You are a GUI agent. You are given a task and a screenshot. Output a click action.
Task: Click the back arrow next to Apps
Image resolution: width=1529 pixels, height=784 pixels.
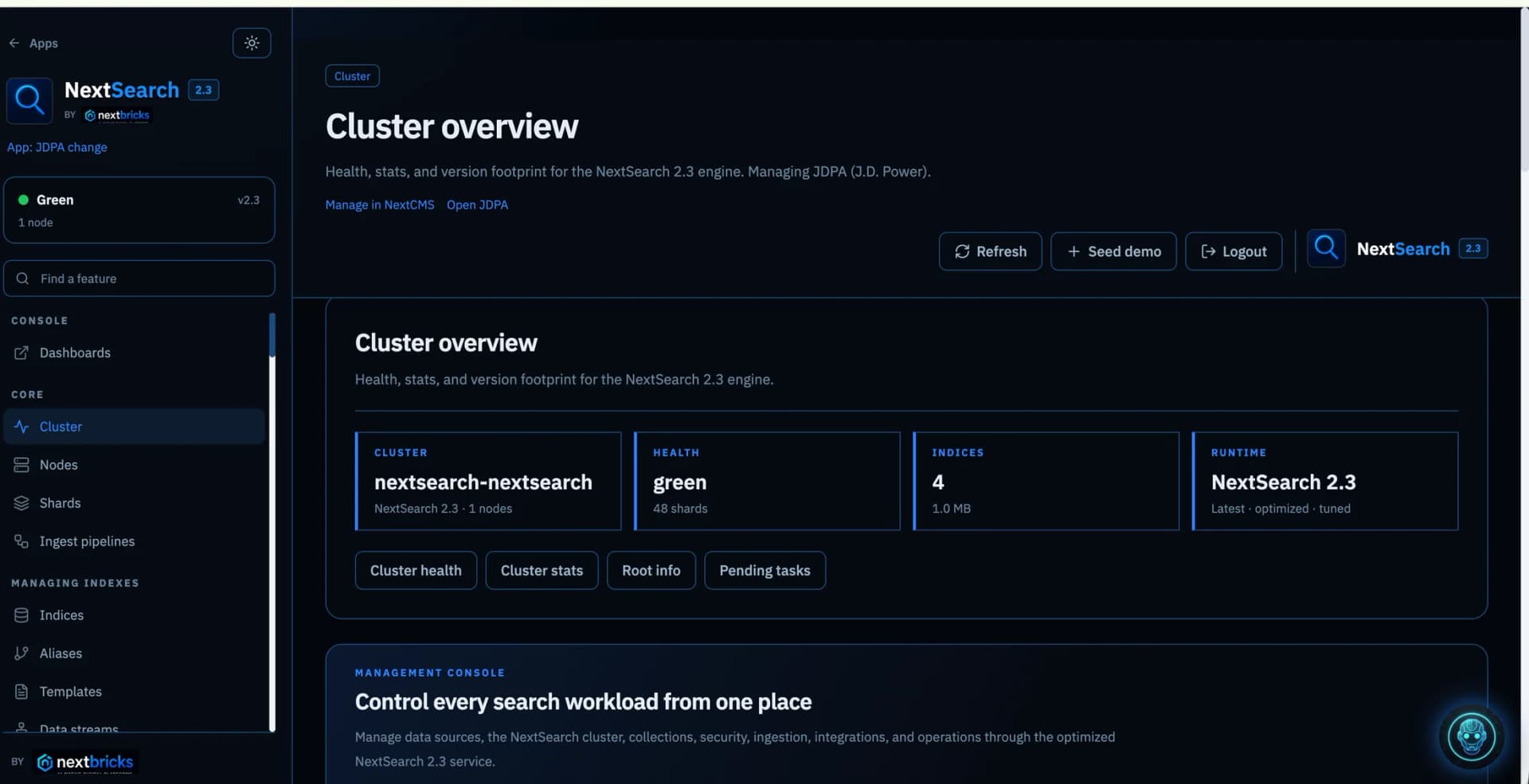14,43
